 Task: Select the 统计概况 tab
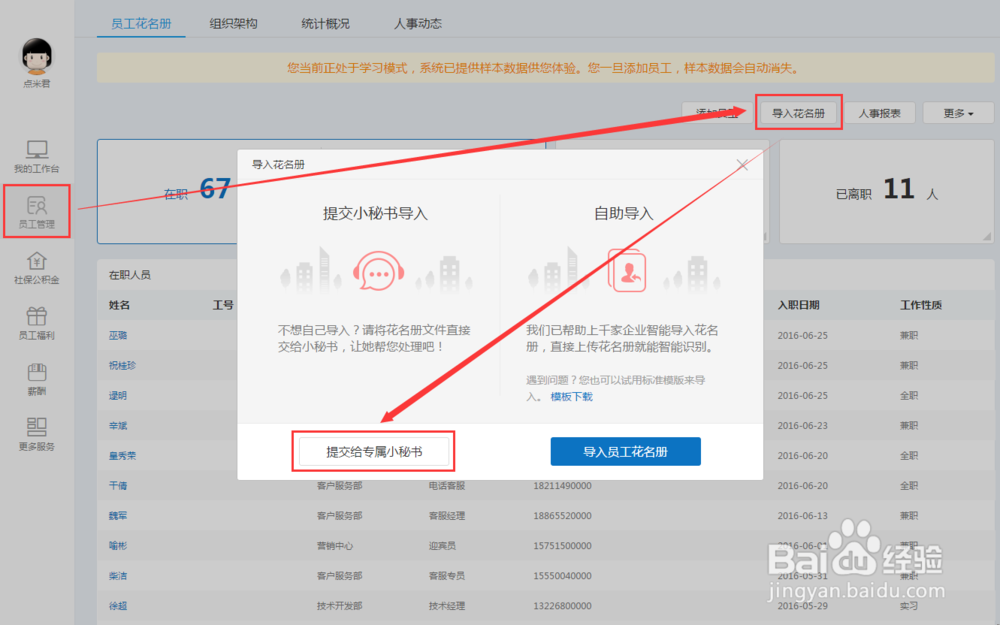[326, 23]
